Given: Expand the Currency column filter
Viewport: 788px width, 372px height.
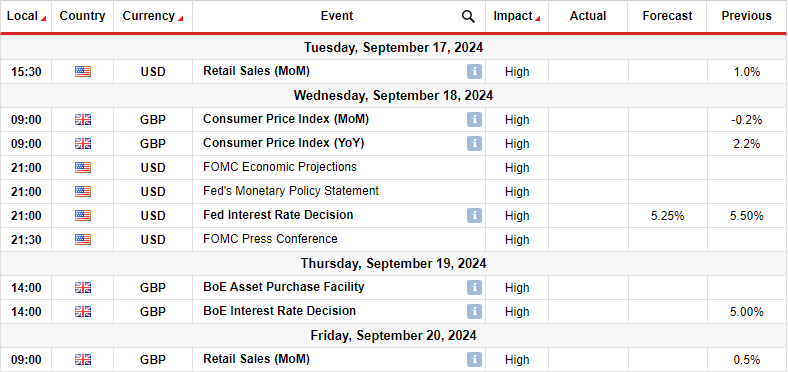Looking at the screenshot, I should [x=180, y=19].
